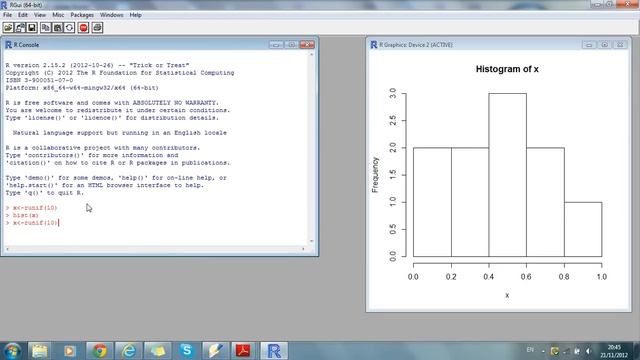Click the R logo in R Console title bar
The width and height of the screenshot is (640, 360).
pos(8,44)
